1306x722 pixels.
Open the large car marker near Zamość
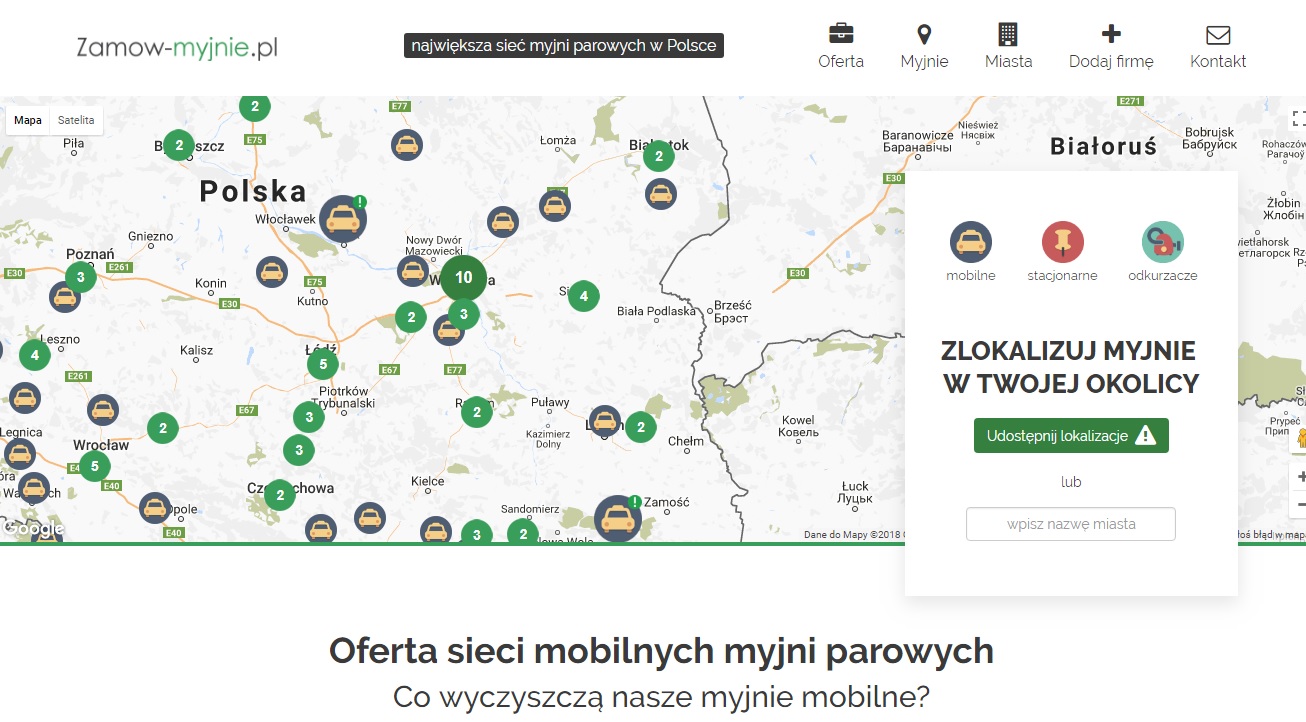(x=618, y=519)
